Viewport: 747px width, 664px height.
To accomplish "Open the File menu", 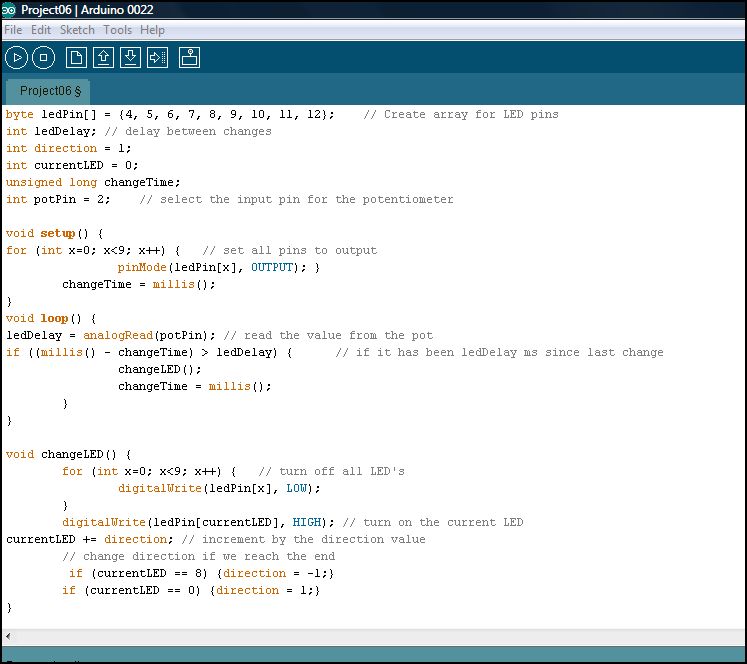I will (x=13, y=30).
